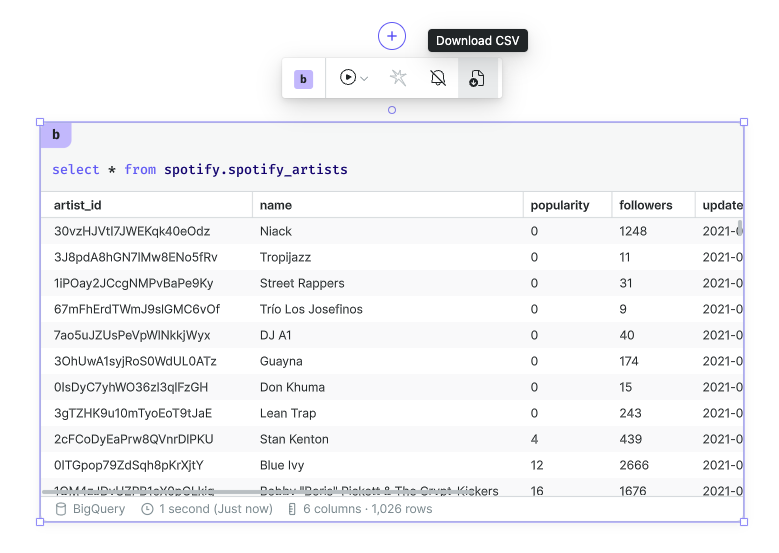The width and height of the screenshot is (779, 553).
Task: Click the BigQuery database icon in footer
Action: click(61, 509)
